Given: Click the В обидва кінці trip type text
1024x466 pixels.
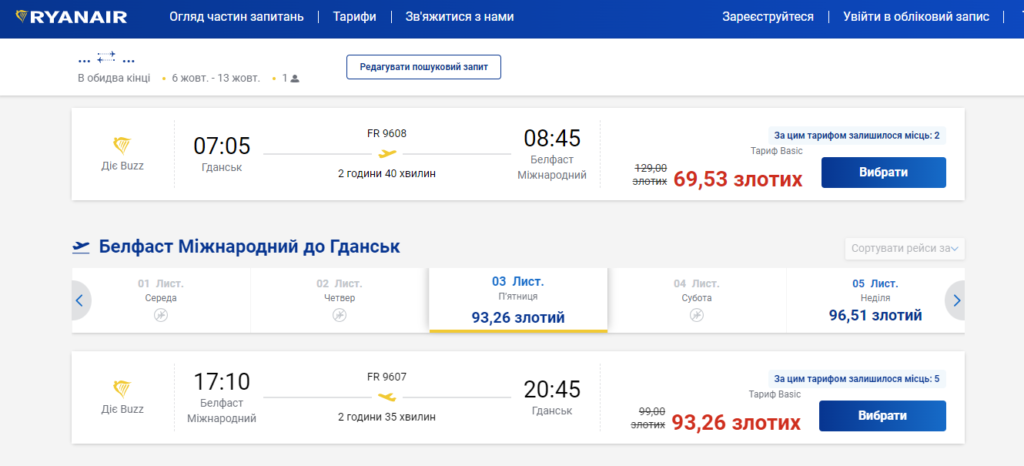Looking at the screenshot, I should pos(114,78).
